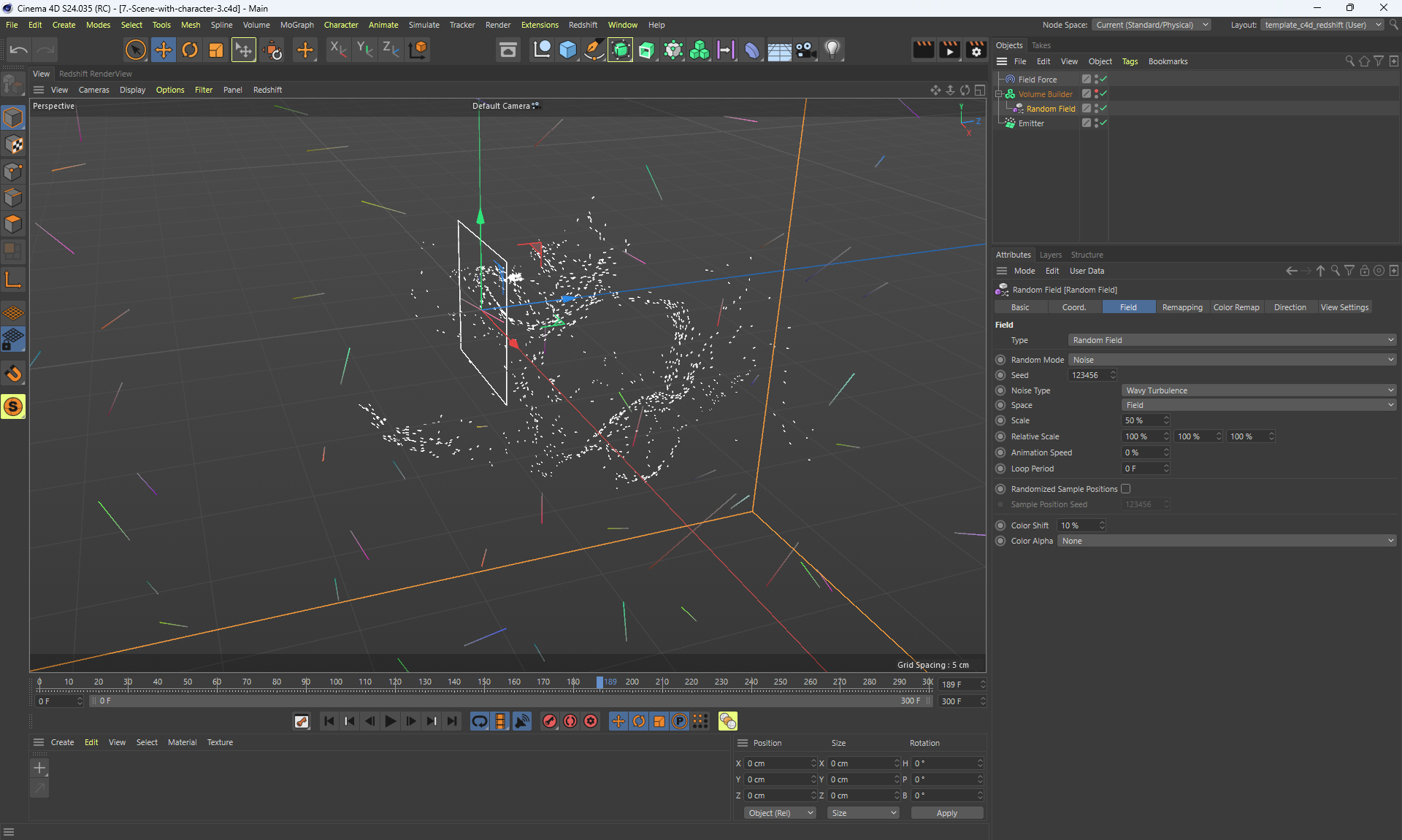Select the Scale tool icon
The image size is (1402, 840).
pyautogui.click(x=216, y=50)
